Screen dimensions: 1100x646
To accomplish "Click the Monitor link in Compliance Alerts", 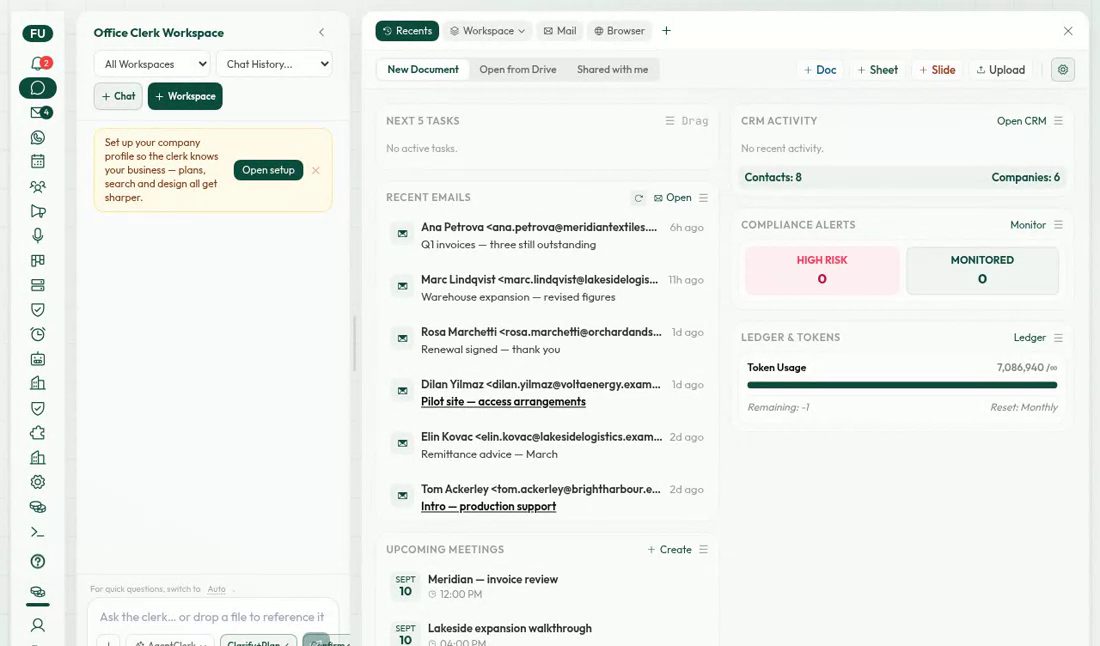I will (x=1028, y=224).
